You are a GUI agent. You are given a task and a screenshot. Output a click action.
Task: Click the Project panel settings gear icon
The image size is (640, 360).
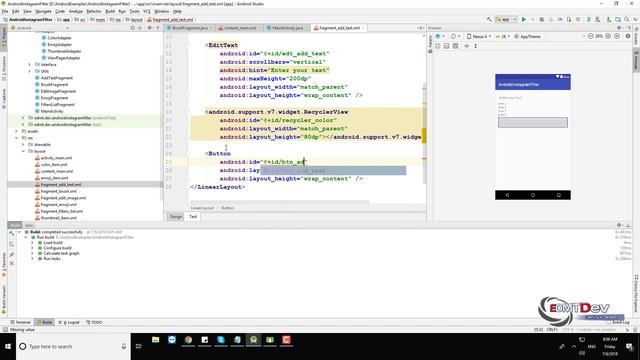[150, 28]
